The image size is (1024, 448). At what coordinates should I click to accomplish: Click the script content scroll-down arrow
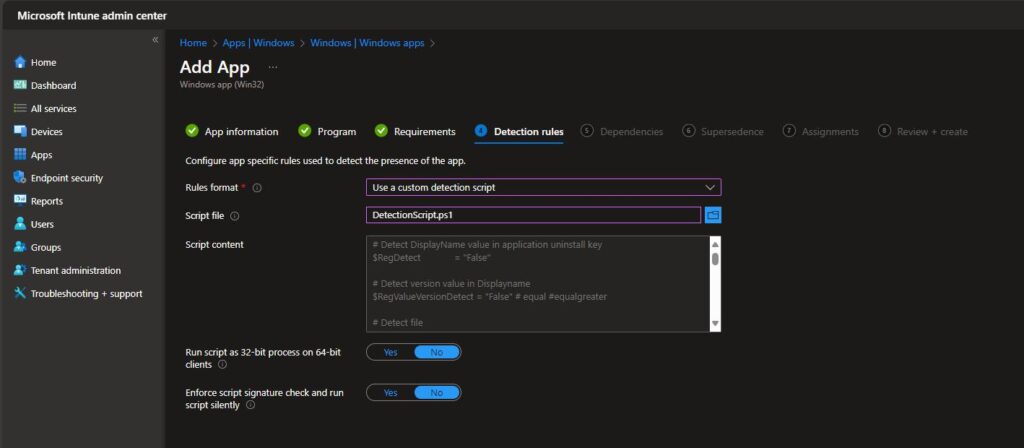click(x=715, y=323)
